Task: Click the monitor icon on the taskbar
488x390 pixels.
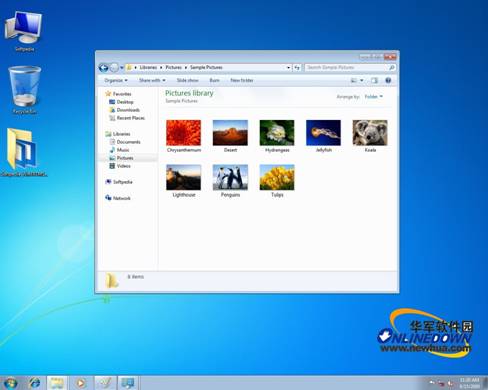Action: (128, 383)
